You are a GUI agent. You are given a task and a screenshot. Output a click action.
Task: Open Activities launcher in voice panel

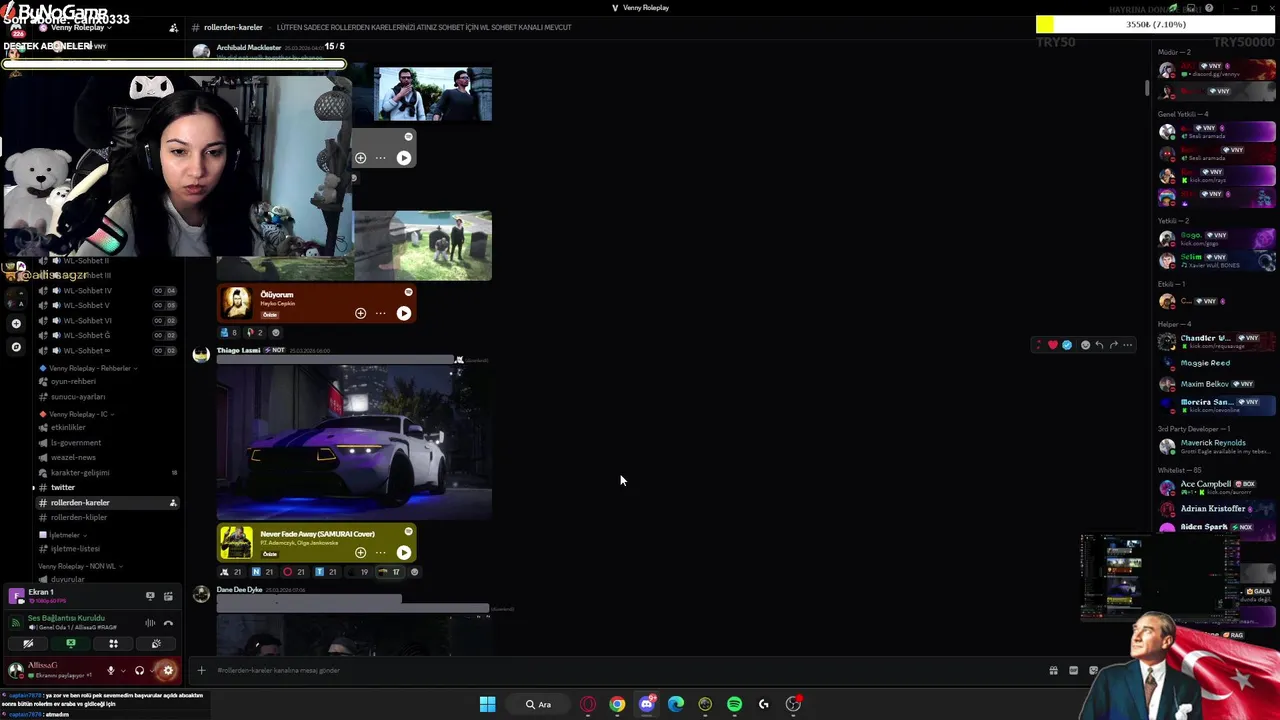coord(113,644)
